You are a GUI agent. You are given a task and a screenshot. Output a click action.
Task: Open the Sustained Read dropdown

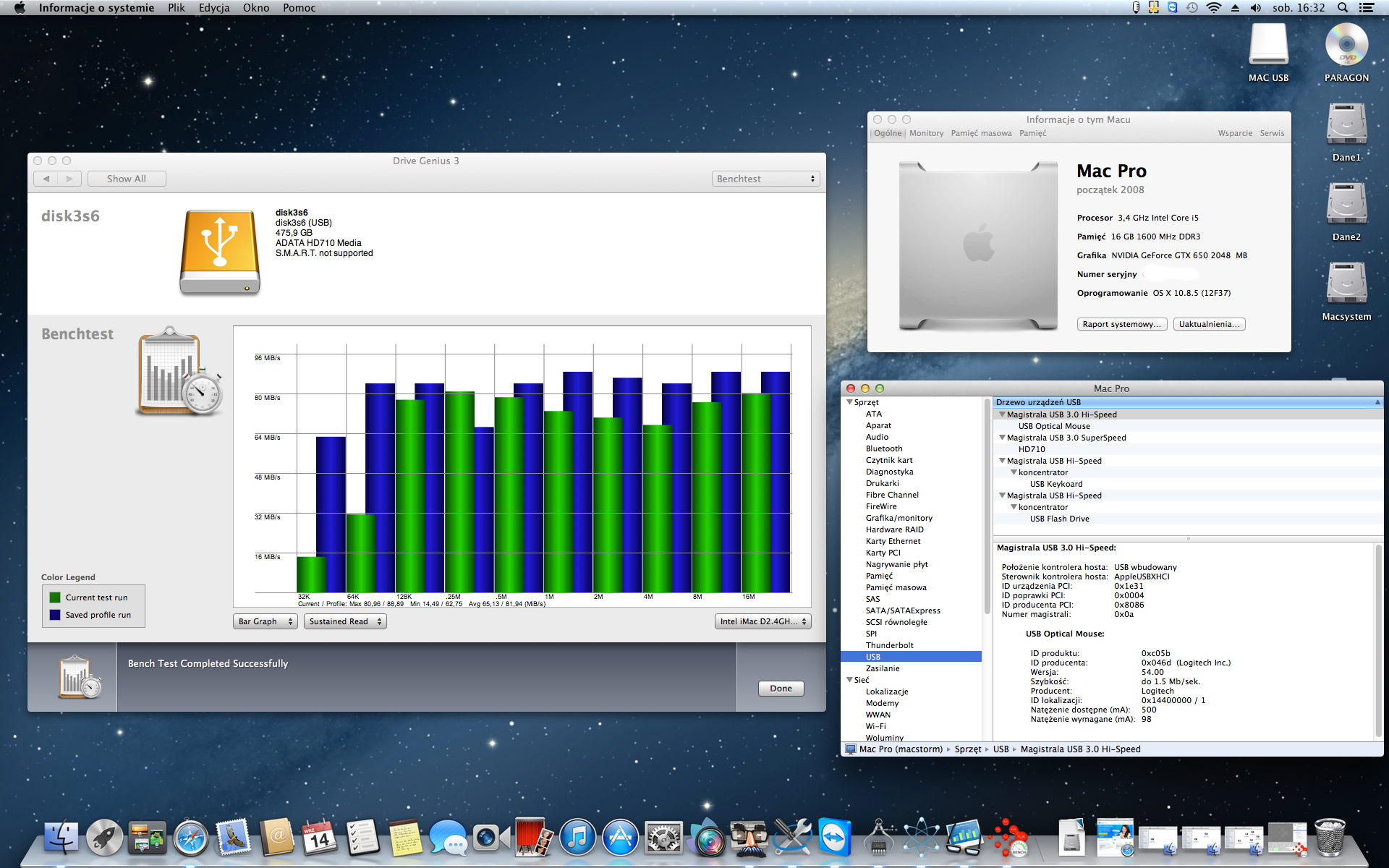click(x=345, y=621)
